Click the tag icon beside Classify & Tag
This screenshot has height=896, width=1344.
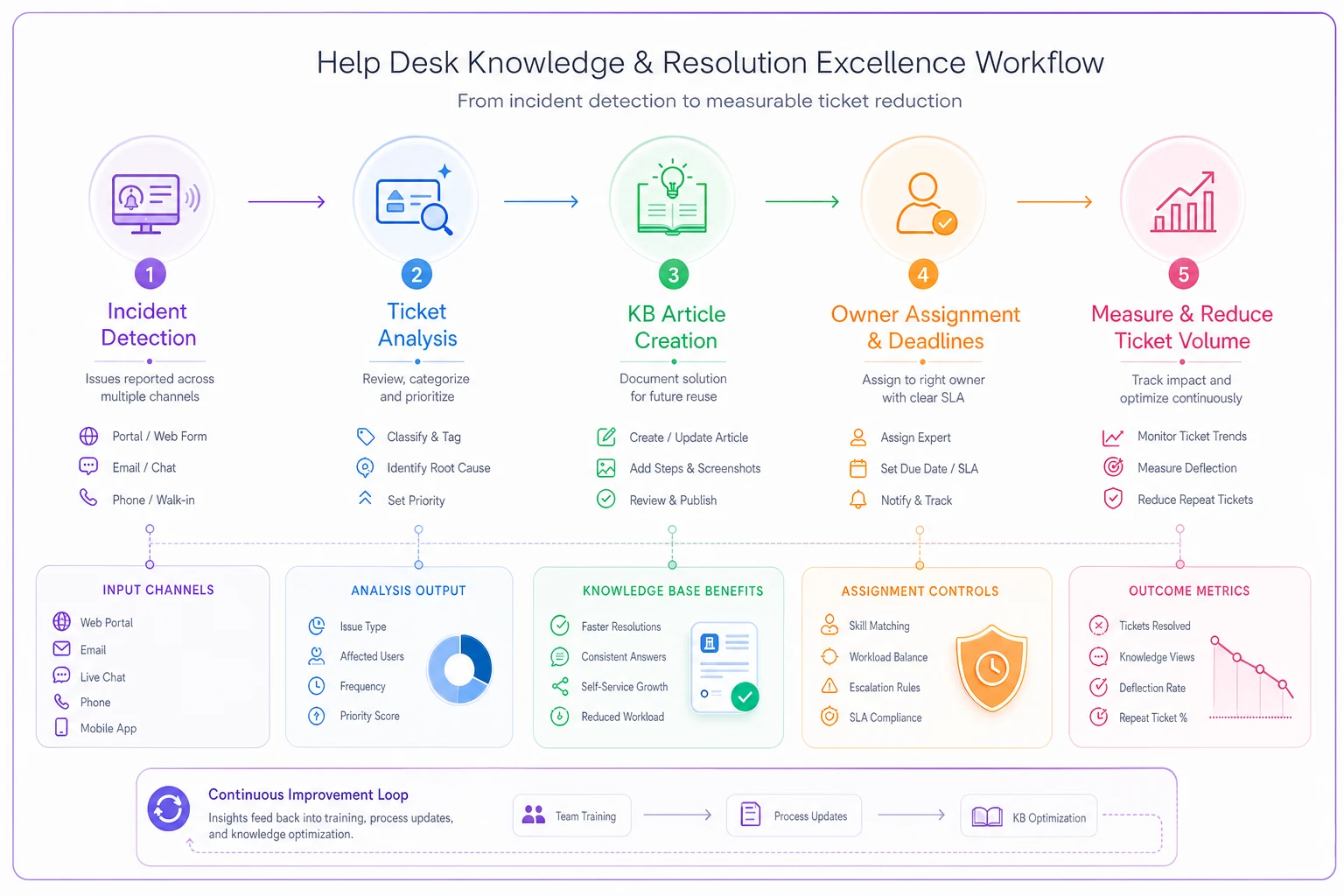click(366, 437)
